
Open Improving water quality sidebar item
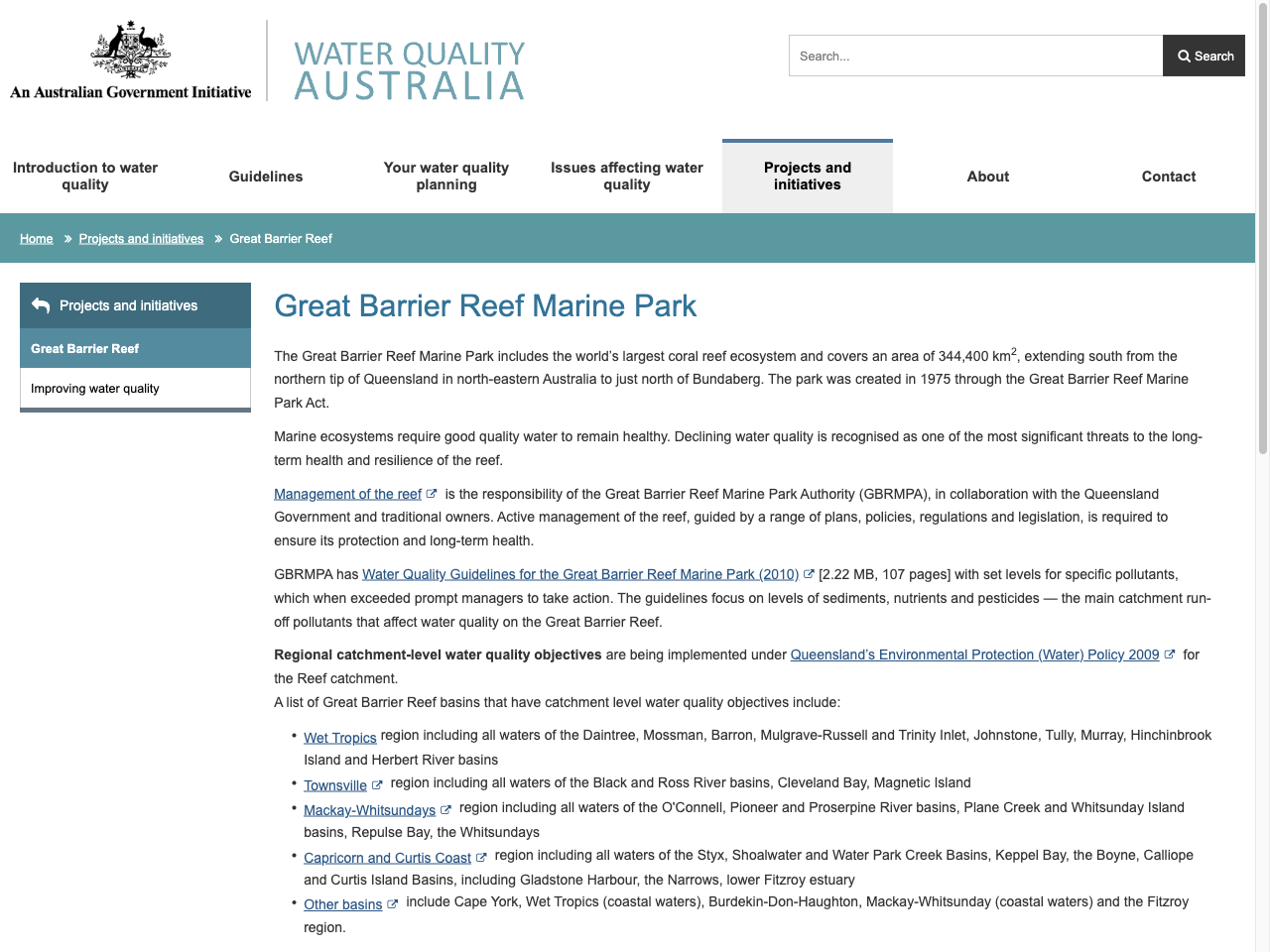(x=135, y=388)
